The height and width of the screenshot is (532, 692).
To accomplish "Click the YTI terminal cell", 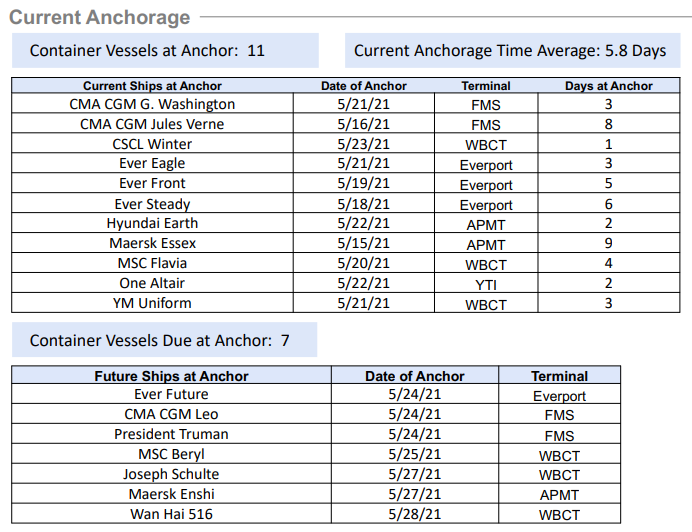I will (x=486, y=284).
